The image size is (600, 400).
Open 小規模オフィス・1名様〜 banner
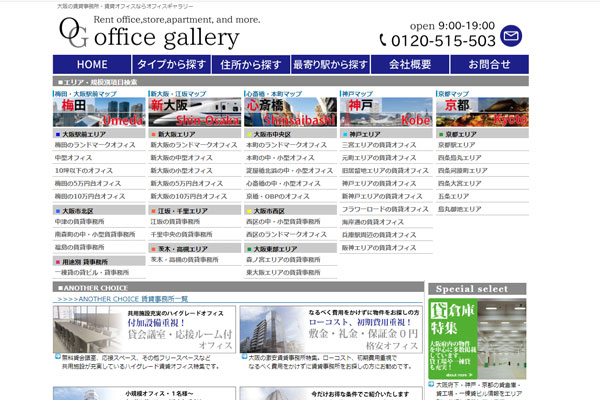tap(144, 393)
